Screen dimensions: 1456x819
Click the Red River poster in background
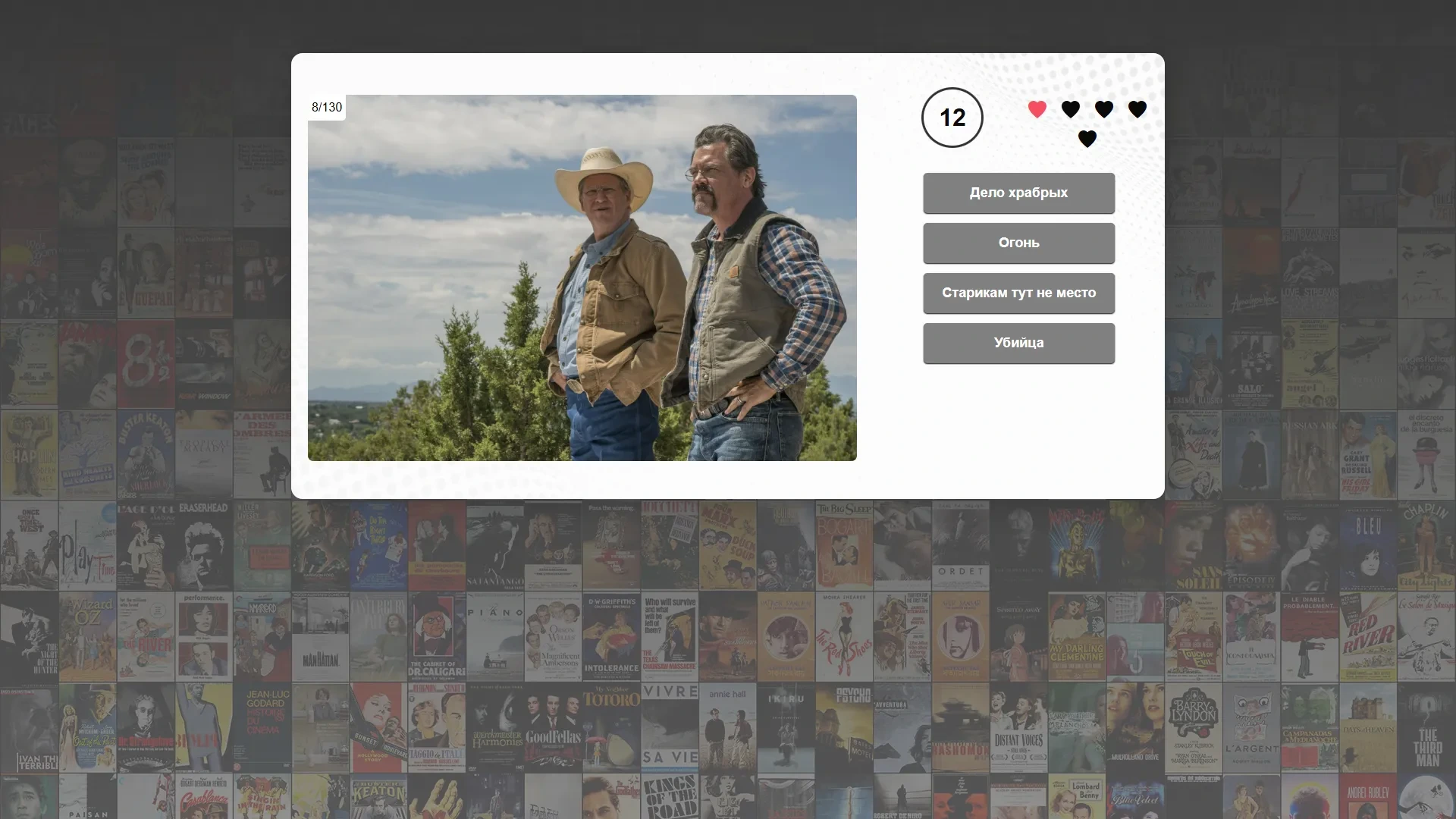tap(1368, 637)
